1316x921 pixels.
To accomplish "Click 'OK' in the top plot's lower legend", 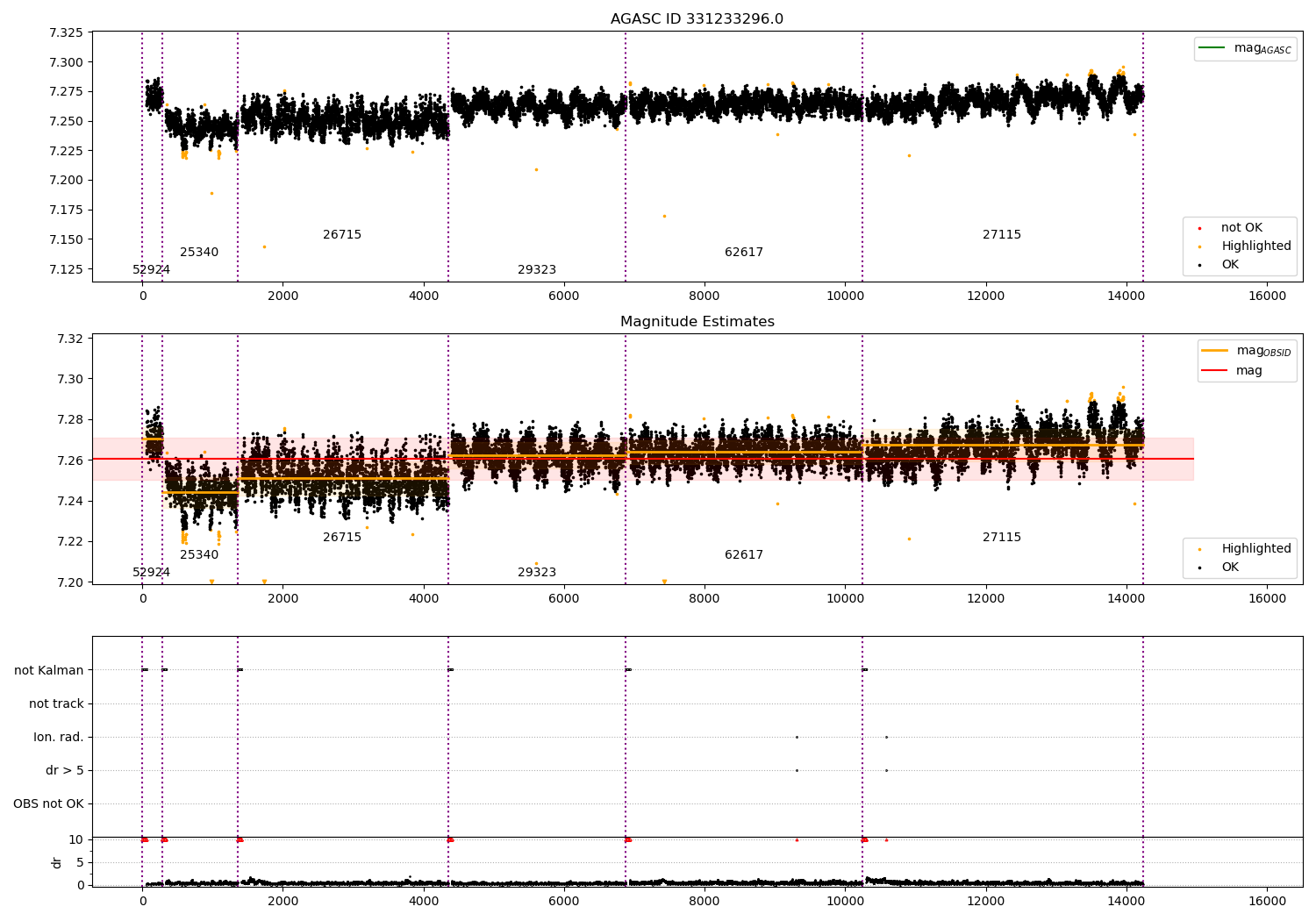I will [1220, 265].
